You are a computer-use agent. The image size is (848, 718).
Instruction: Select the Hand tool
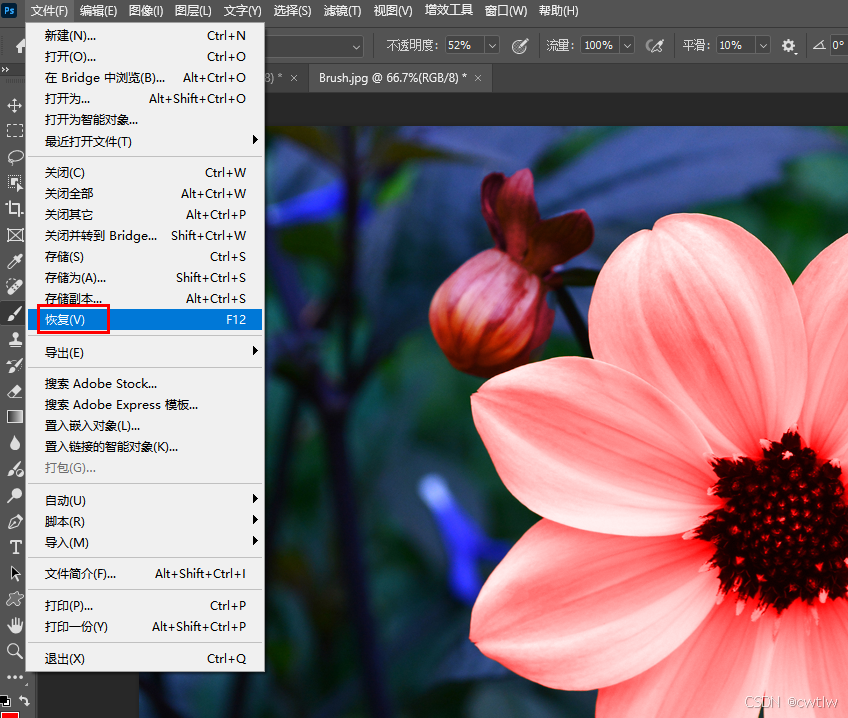coord(15,625)
